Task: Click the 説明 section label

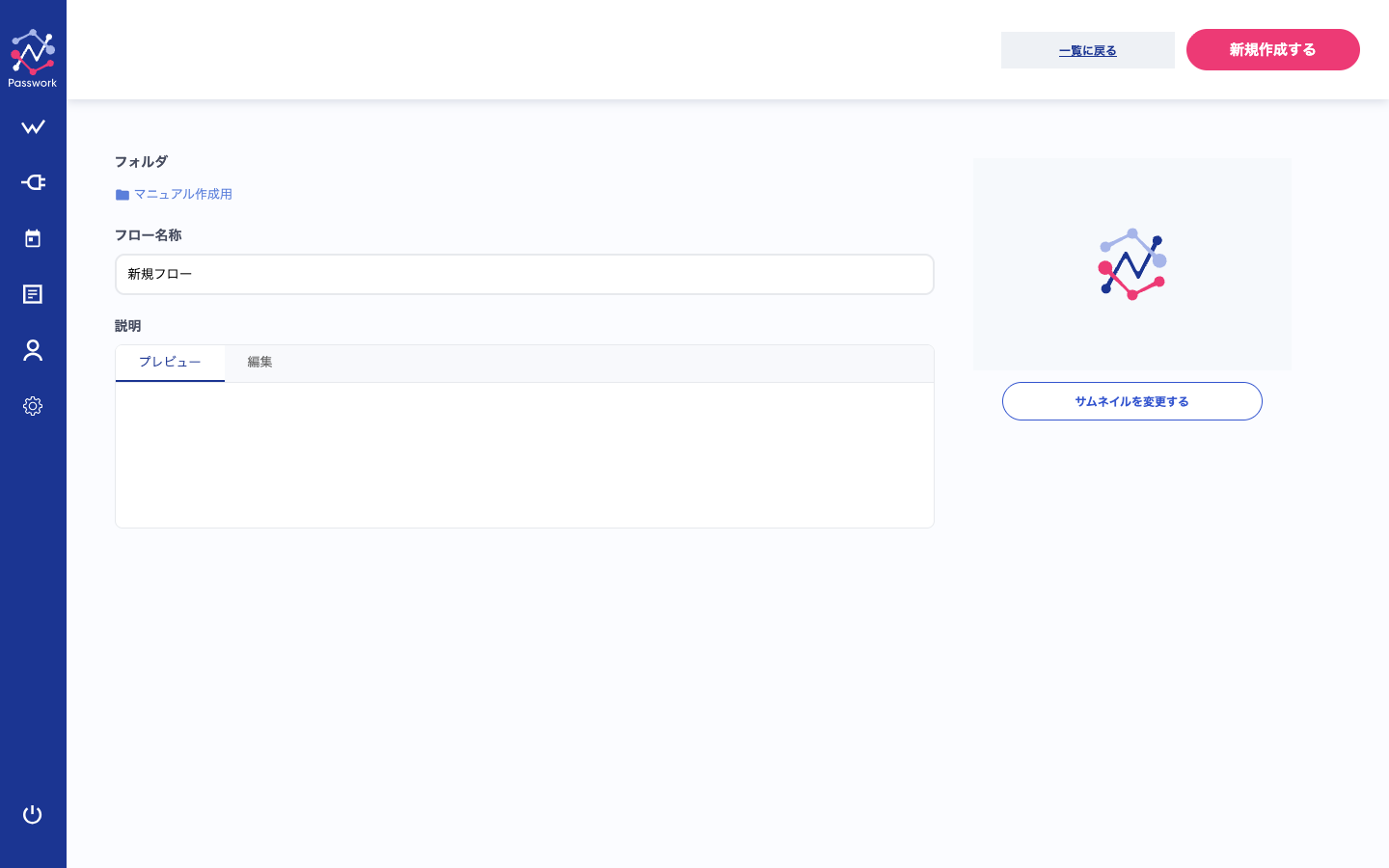Action: [127, 326]
